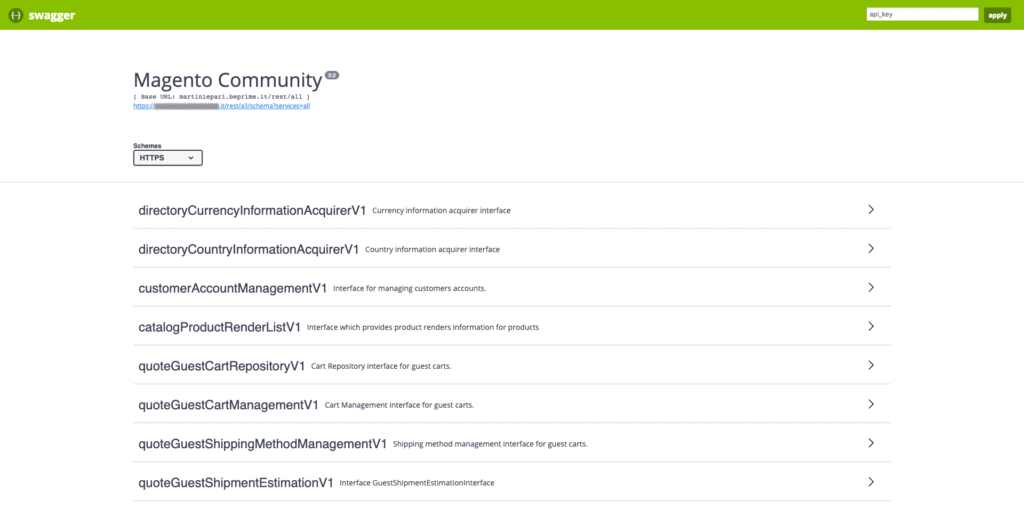This screenshot has height=510, width=1024.
Task: Click the apply button
Action: (x=997, y=15)
